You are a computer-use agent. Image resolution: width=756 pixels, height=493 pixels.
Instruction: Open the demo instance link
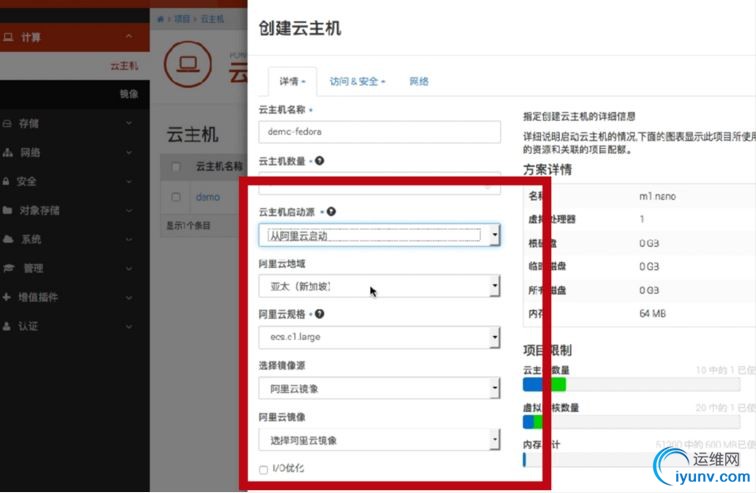click(x=208, y=197)
